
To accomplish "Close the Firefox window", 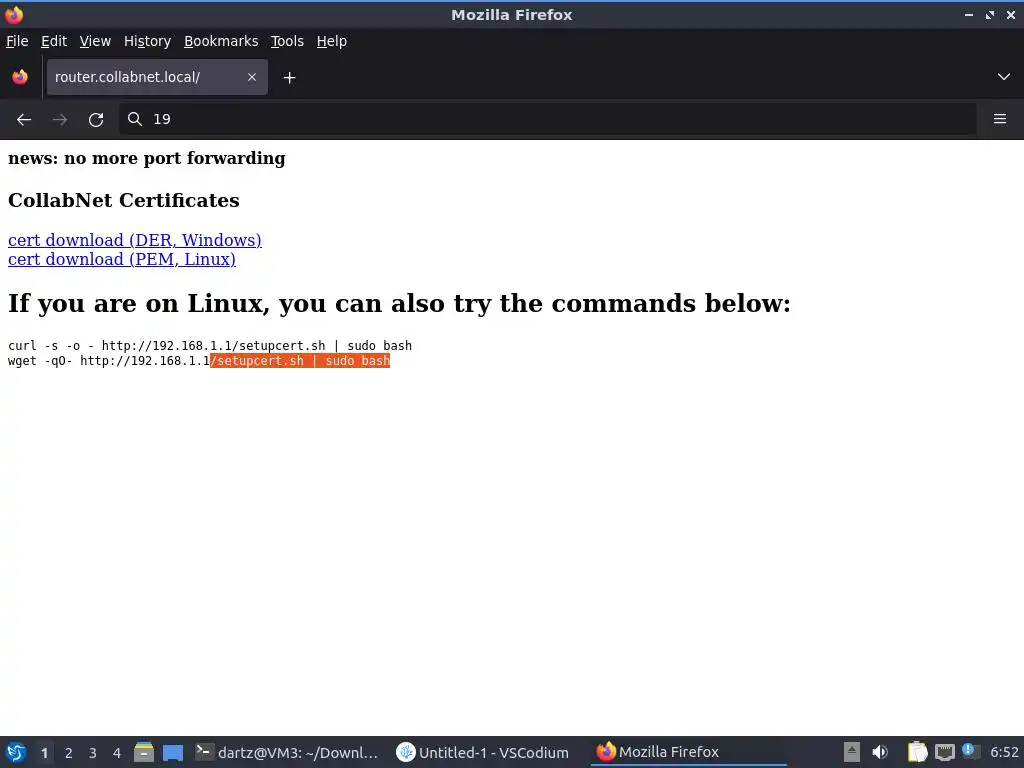I will pyautogui.click(x=1010, y=14).
